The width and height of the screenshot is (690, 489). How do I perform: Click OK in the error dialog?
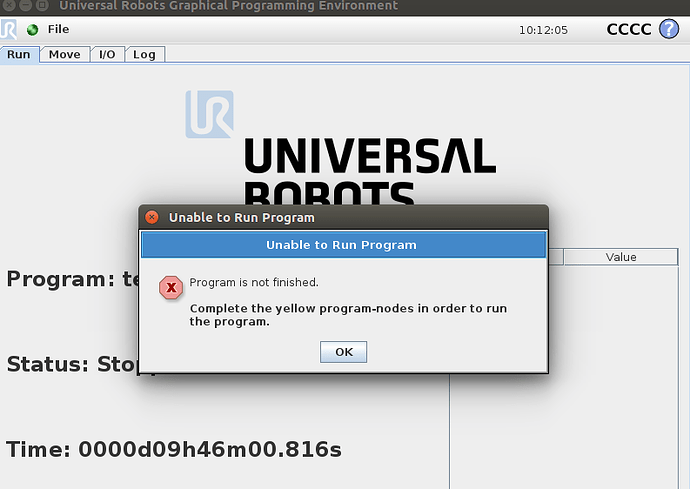click(343, 352)
